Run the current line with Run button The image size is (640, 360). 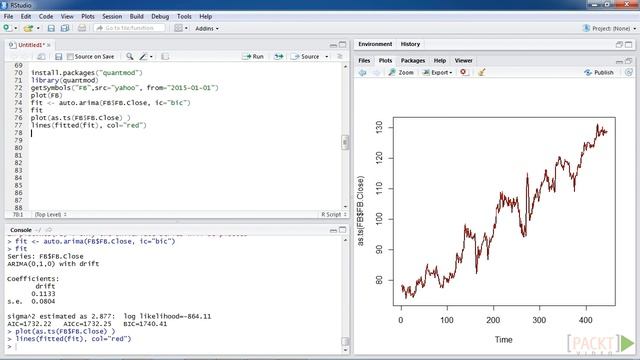(253, 56)
